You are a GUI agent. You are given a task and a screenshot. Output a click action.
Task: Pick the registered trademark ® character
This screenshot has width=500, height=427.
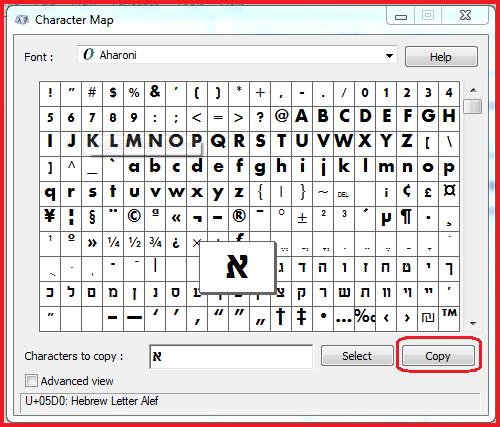[x=239, y=219]
